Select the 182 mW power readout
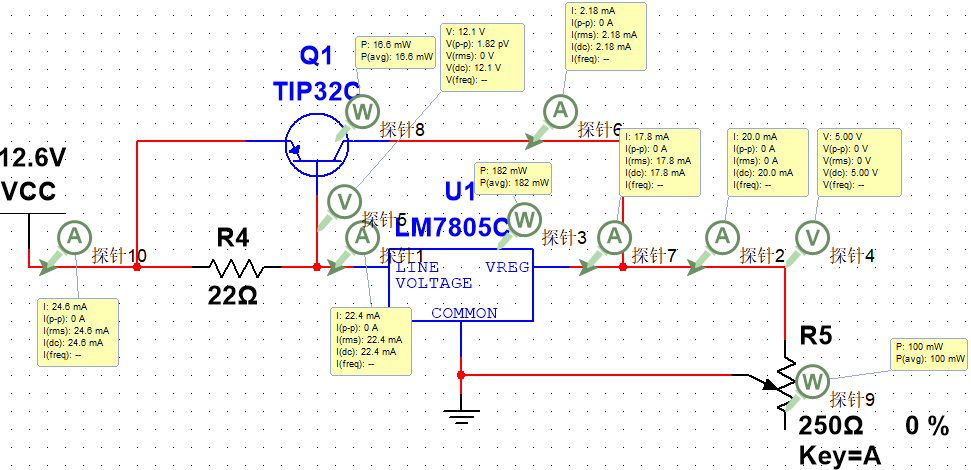Screen dimensions: 971x470 click(x=515, y=178)
